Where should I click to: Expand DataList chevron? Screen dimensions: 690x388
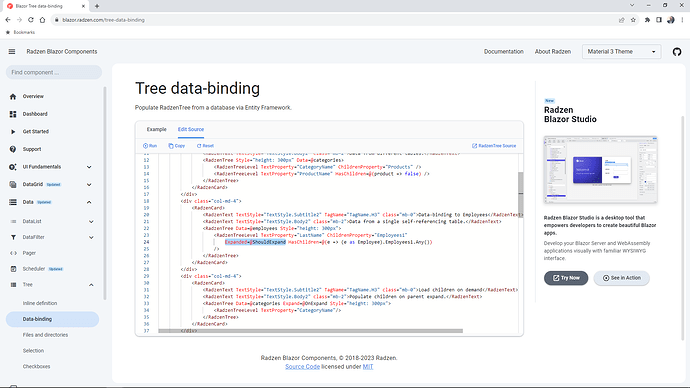[91, 221]
